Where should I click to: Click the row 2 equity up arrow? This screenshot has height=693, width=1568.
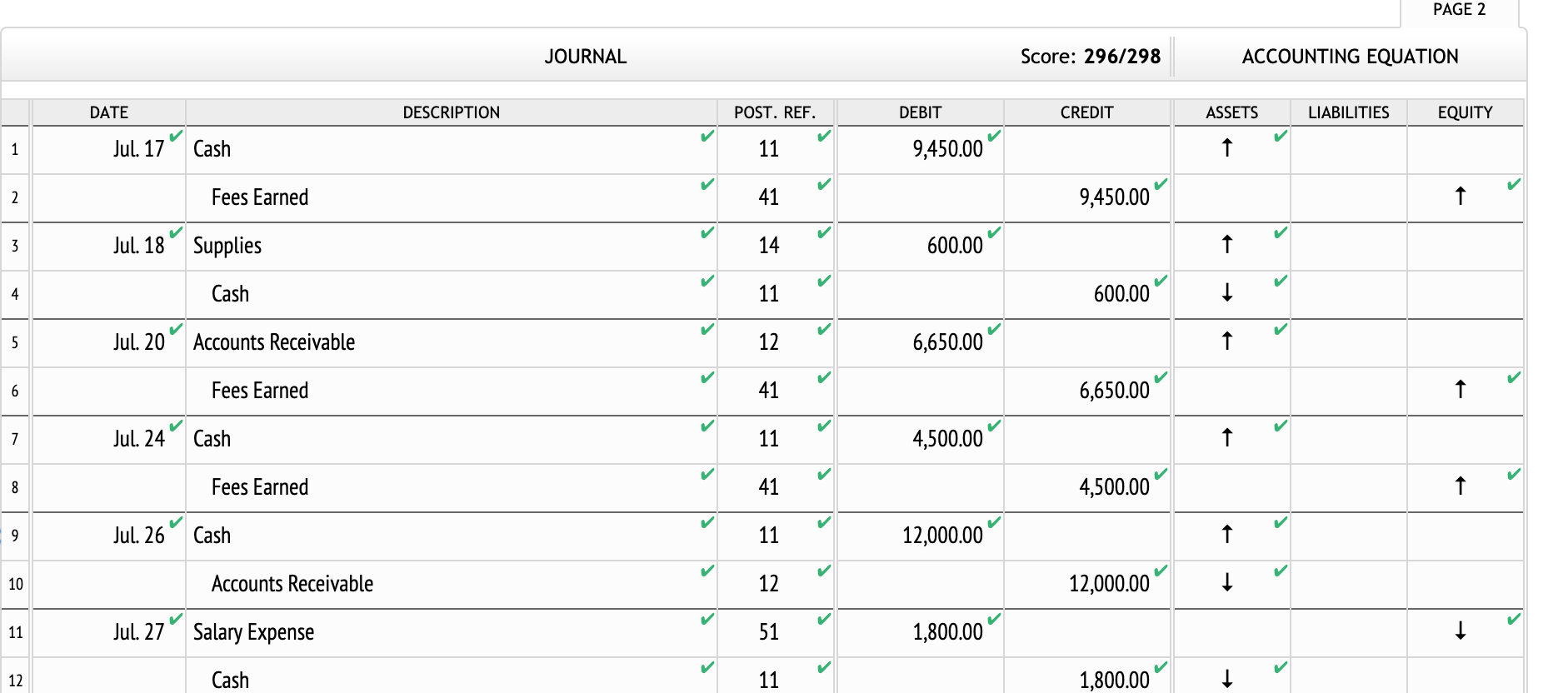[x=1460, y=197]
